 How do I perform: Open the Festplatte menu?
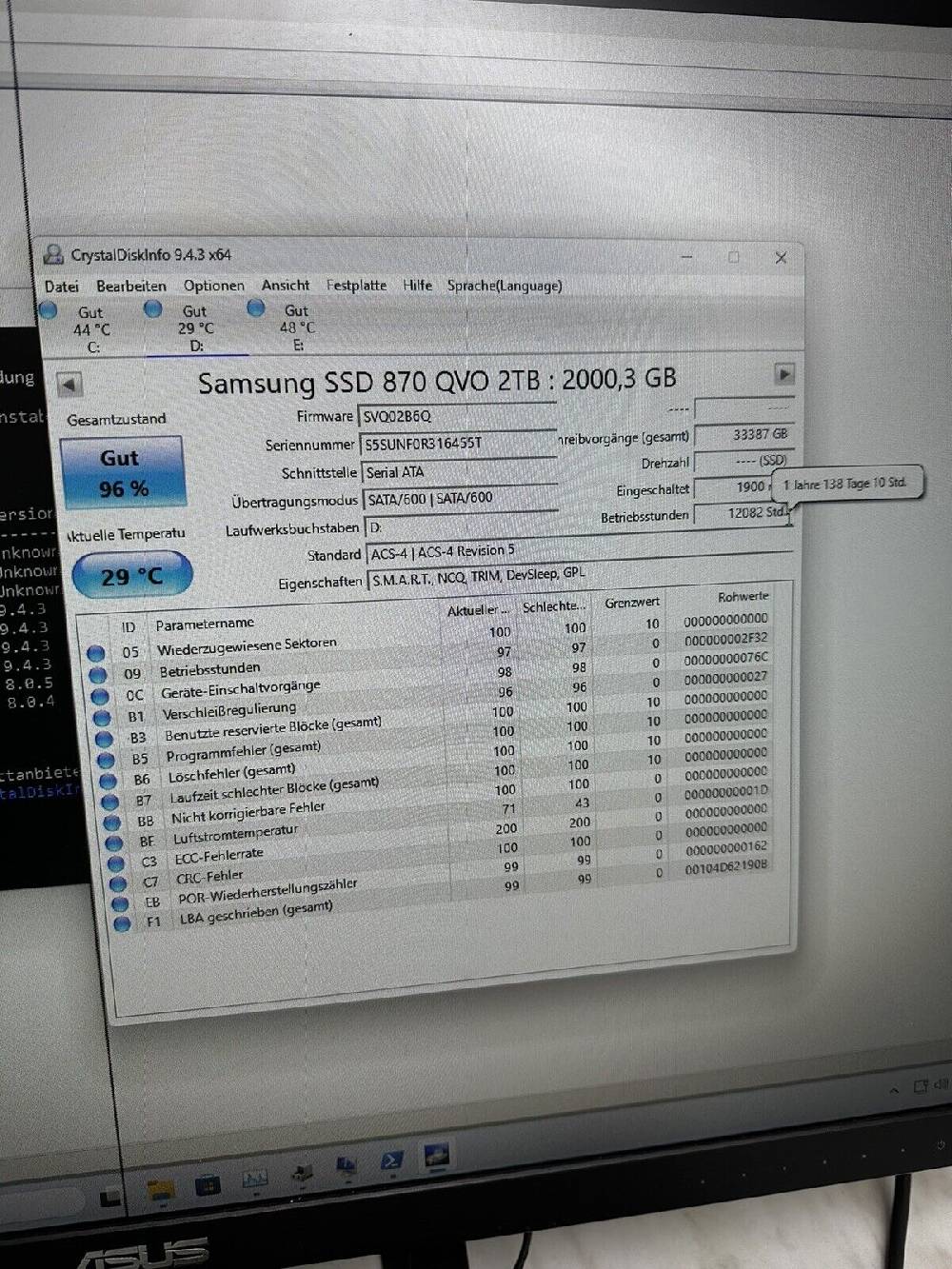tap(357, 285)
